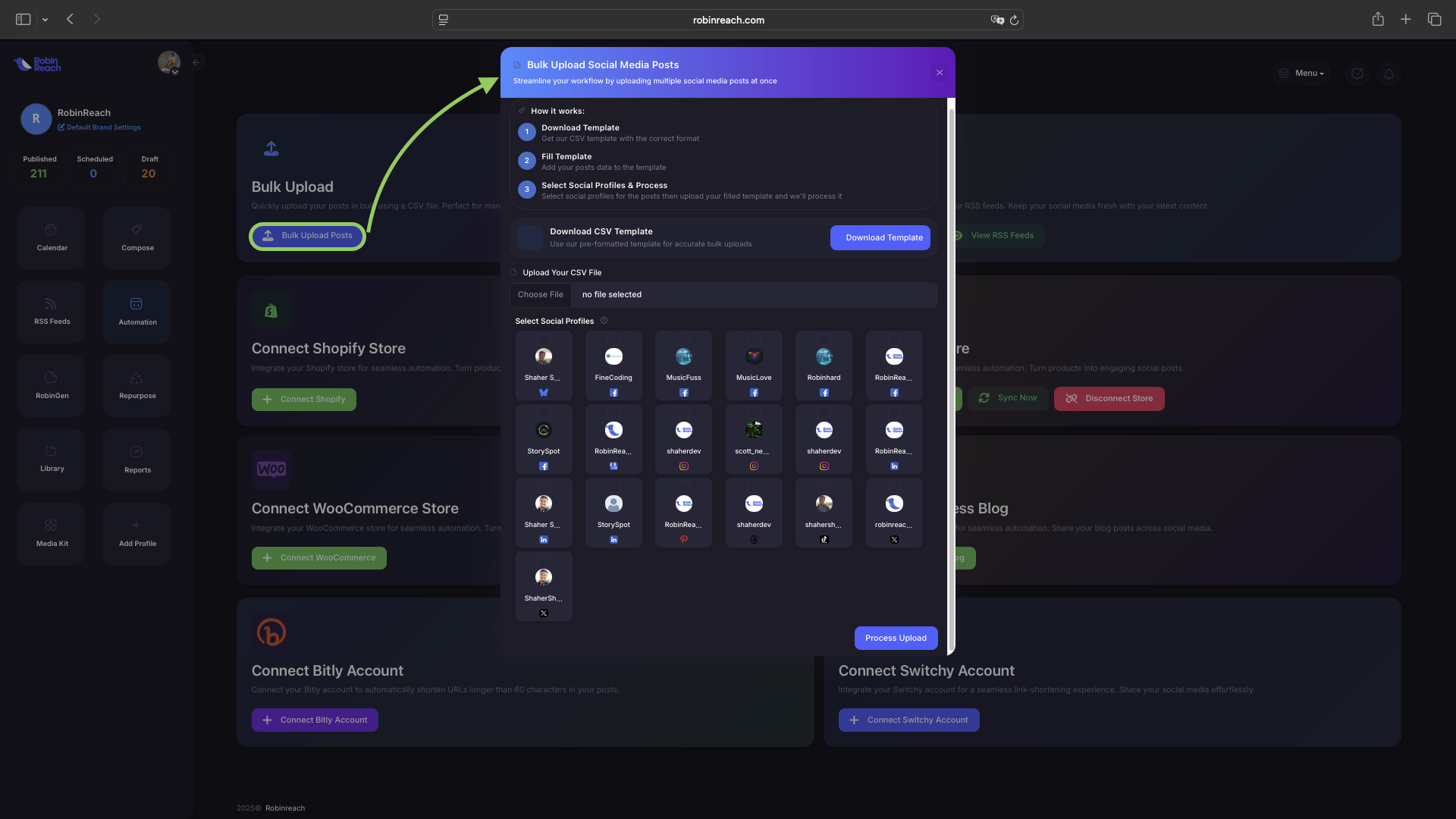Check the MusicLove Facebook profile checkbox
This screenshot has height=819, width=1456.
(754, 337)
